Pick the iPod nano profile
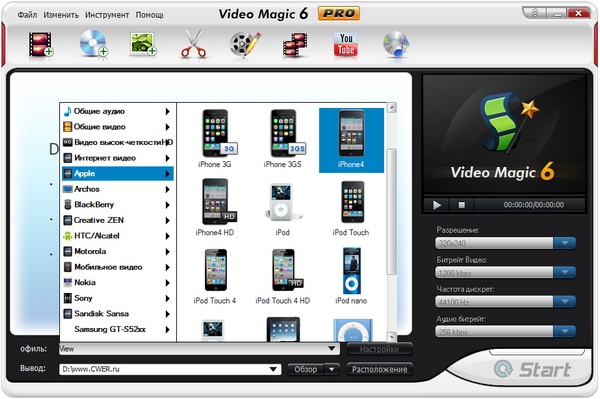600x399 pixels. [x=351, y=276]
